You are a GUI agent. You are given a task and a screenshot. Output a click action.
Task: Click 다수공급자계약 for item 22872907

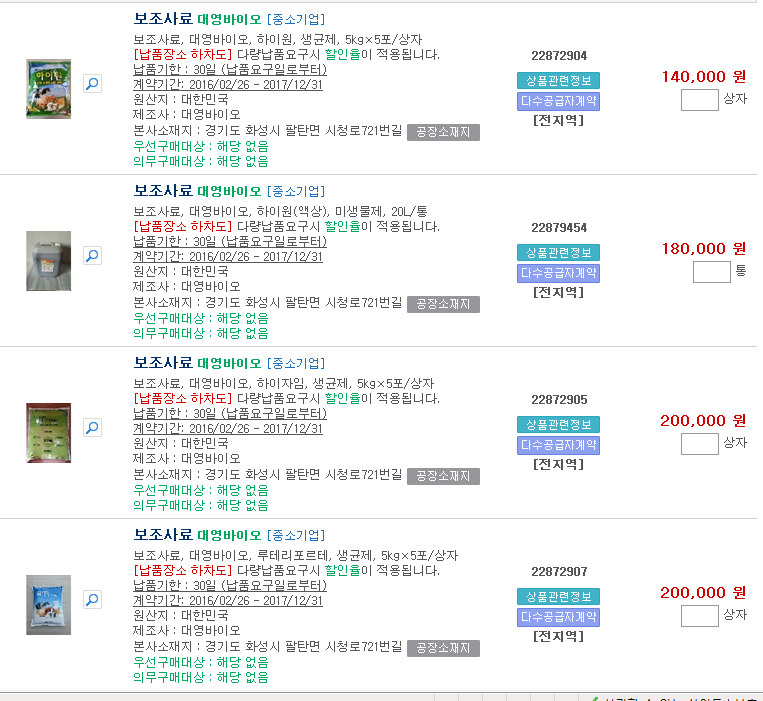click(558, 617)
